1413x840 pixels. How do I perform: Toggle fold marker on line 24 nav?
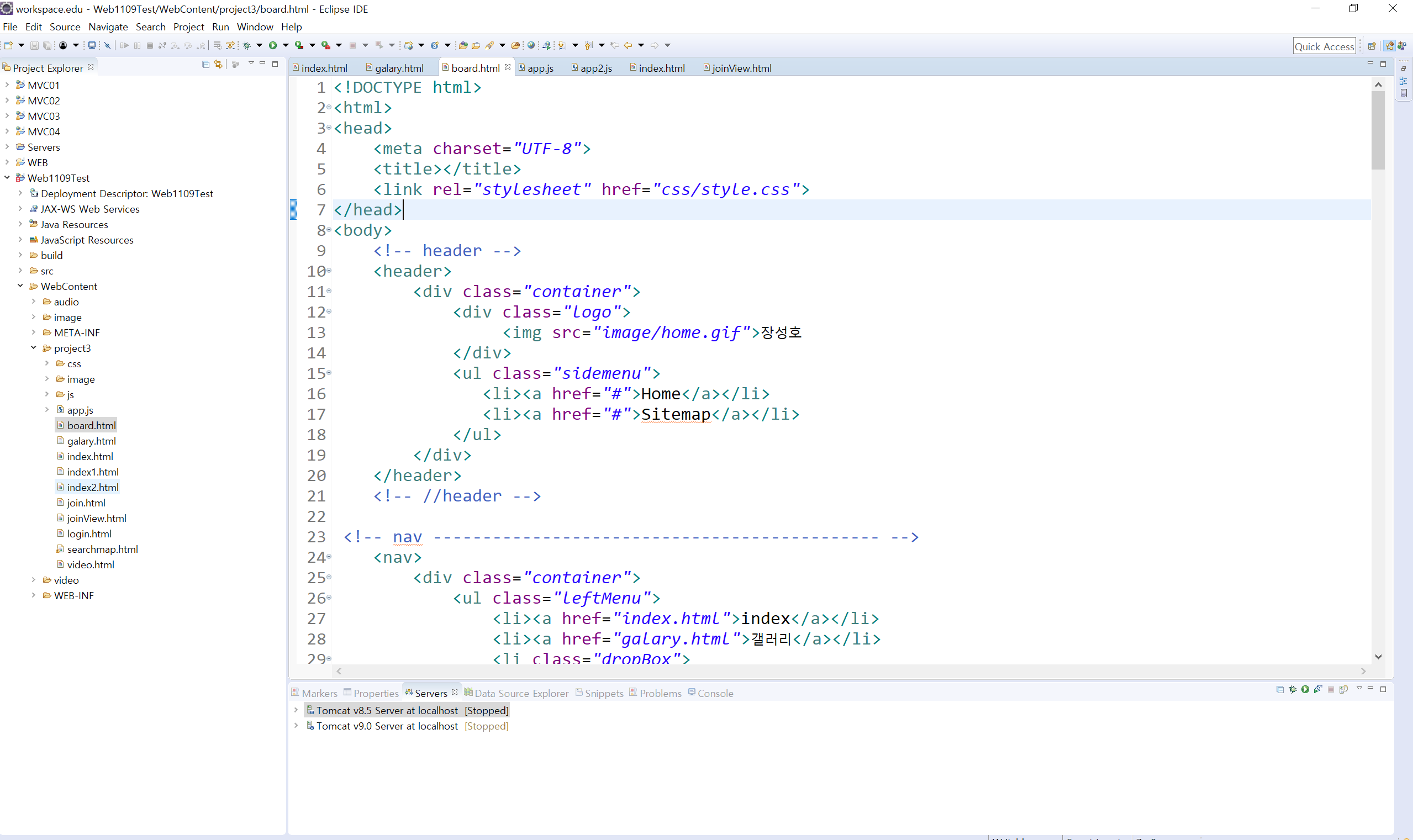click(x=329, y=557)
